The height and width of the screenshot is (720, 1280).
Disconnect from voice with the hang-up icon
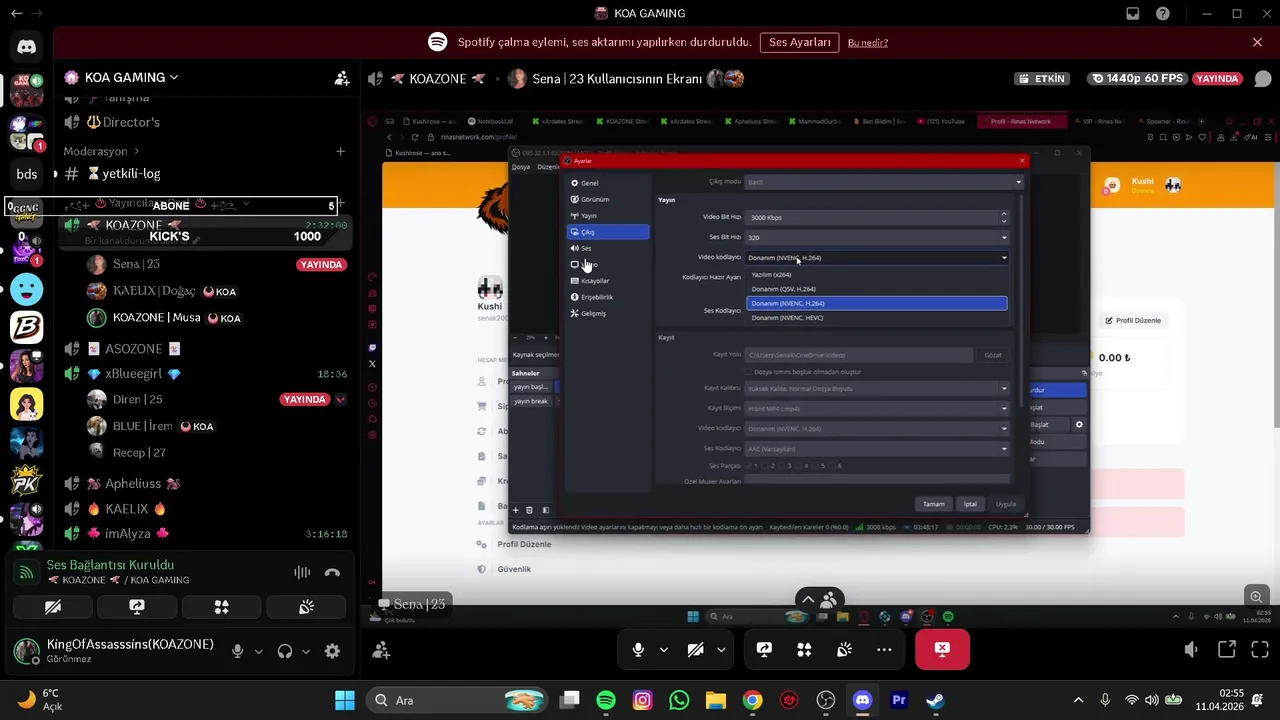pos(332,572)
